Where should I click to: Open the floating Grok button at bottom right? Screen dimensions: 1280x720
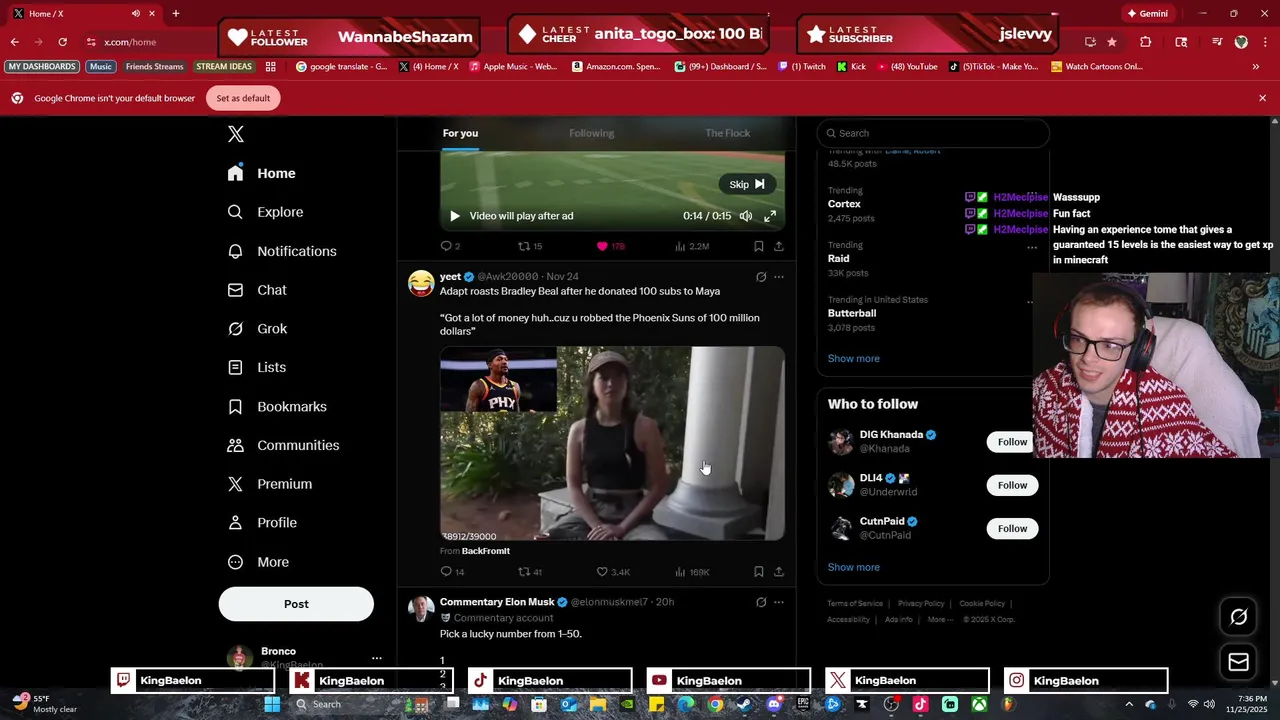click(1238, 617)
